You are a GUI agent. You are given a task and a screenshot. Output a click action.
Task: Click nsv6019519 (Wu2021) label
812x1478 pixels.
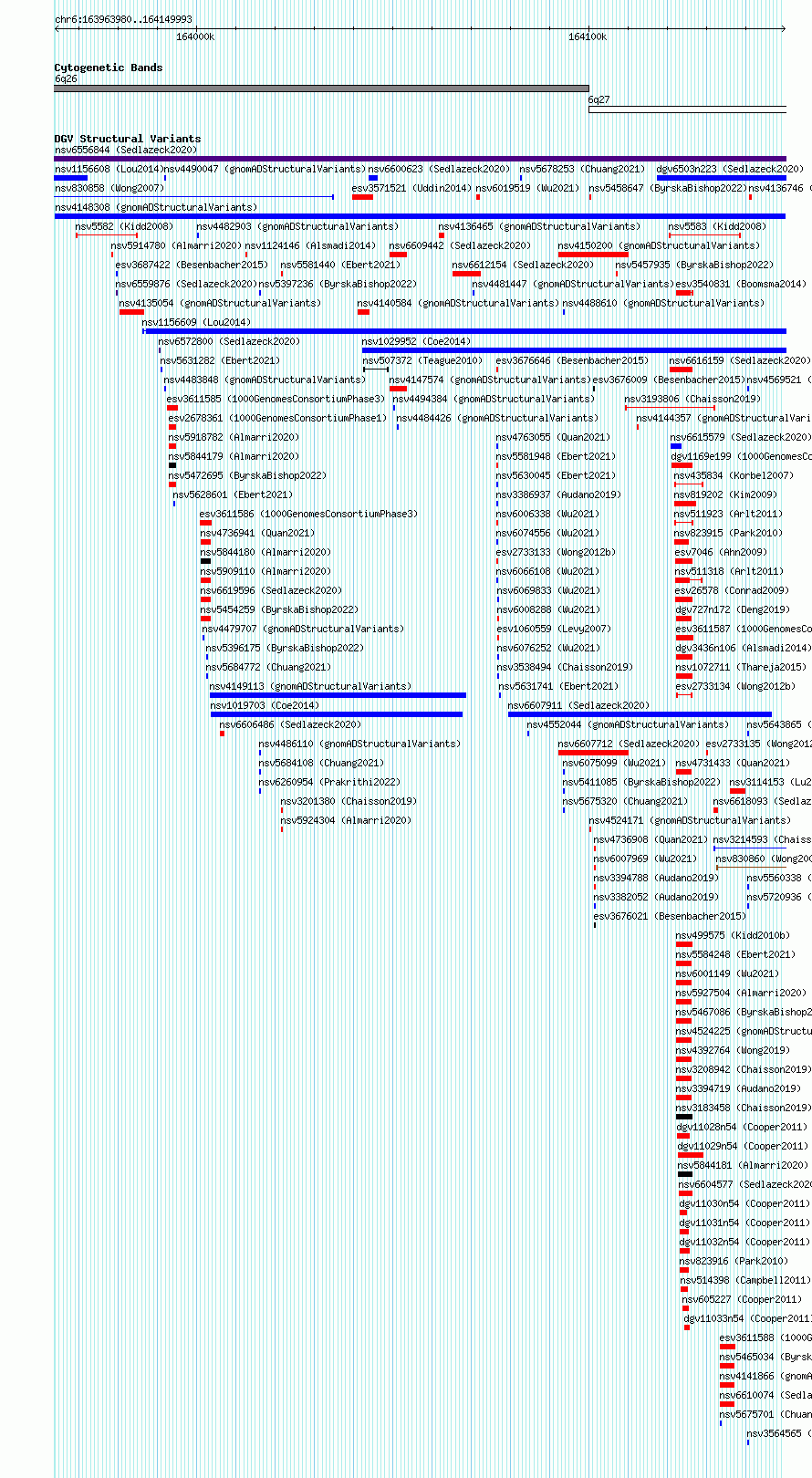pyautogui.click(x=527, y=188)
